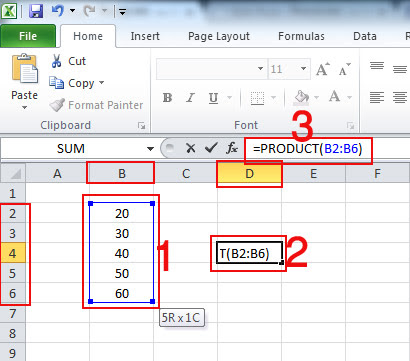Go to the Page Layout tab
Viewport: 410px width, 361px height.
219,36
